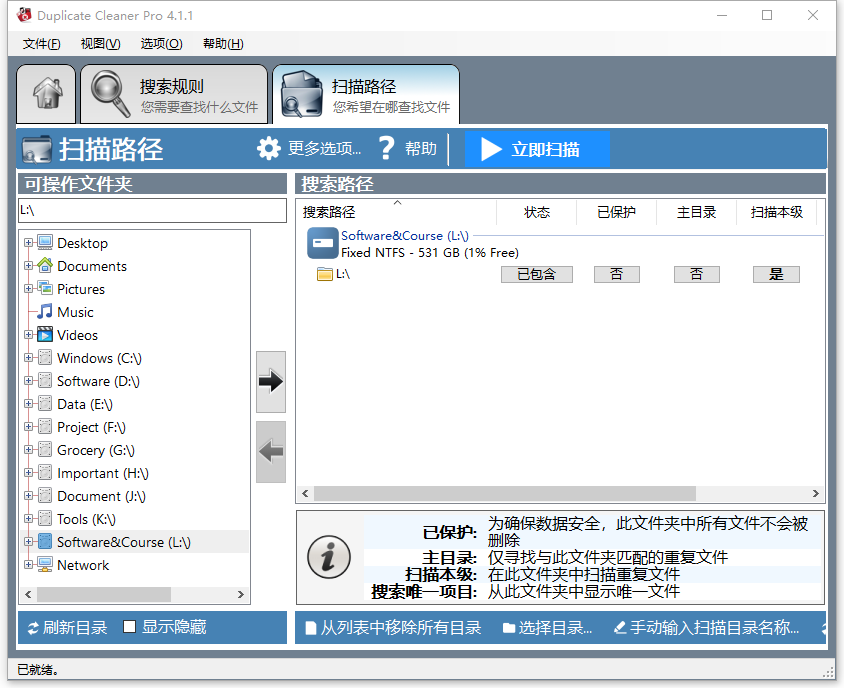This screenshot has width=844, height=688.
Task: Click the right arrow to add folder
Action: 271,382
